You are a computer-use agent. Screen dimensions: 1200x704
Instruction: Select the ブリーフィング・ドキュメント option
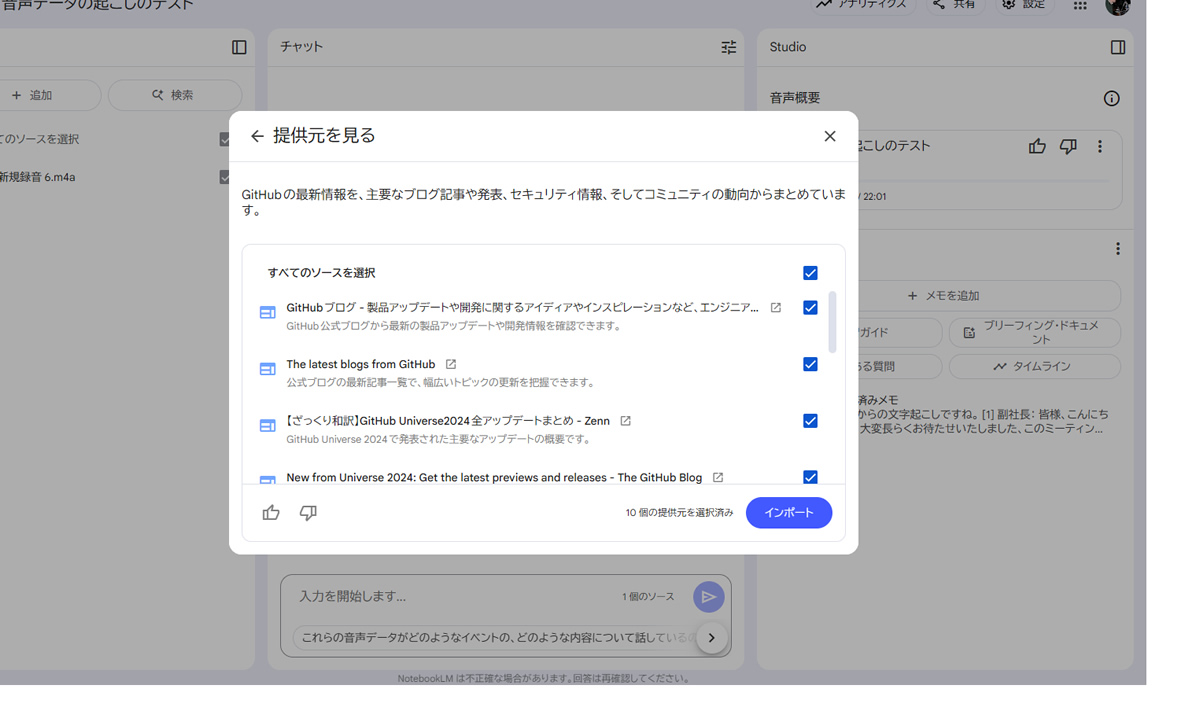pyautogui.click(x=1034, y=332)
